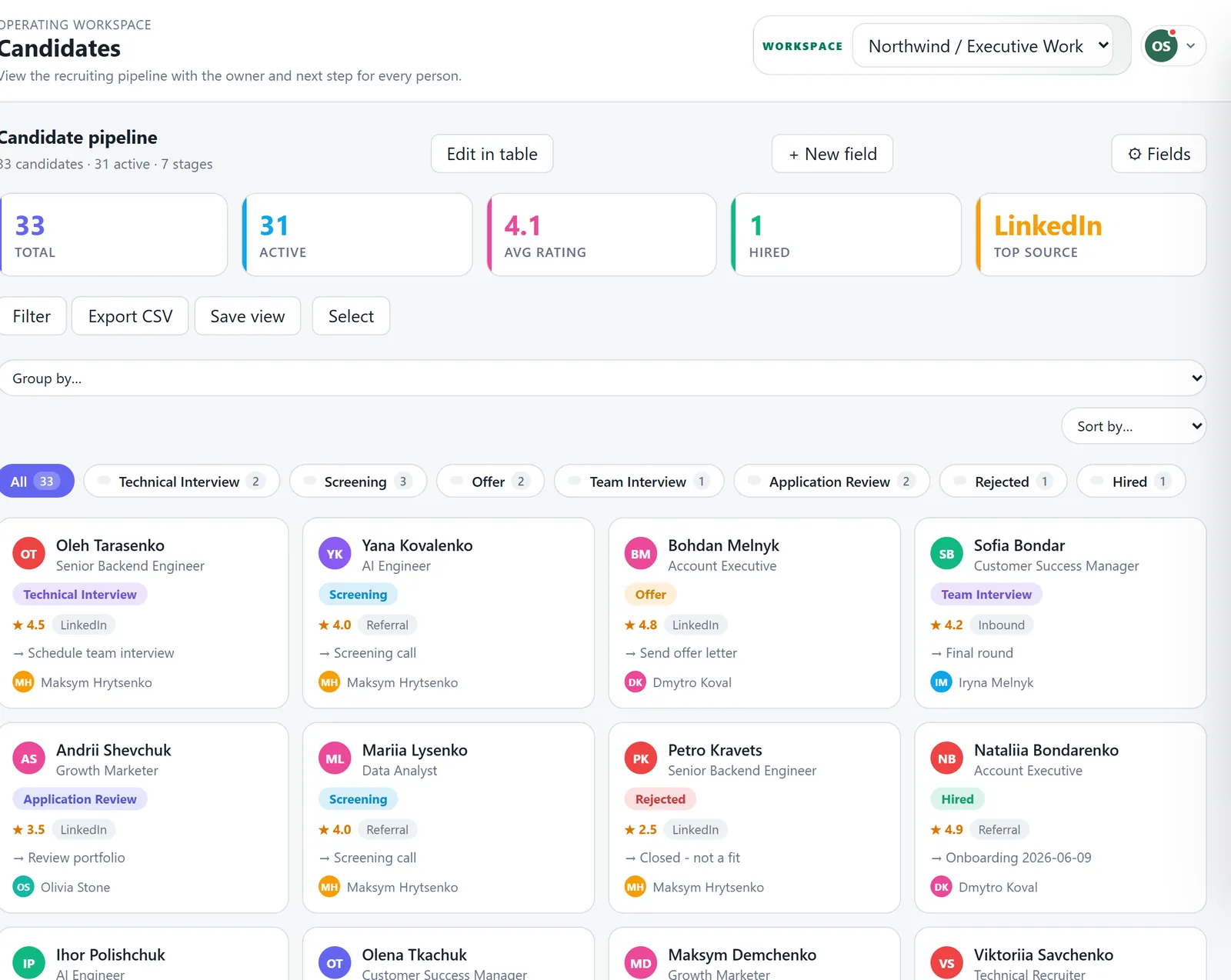Click Viktoriia Savchenko's VS avatar
This screenshot has width=1231, height=980.
point(946,963)
